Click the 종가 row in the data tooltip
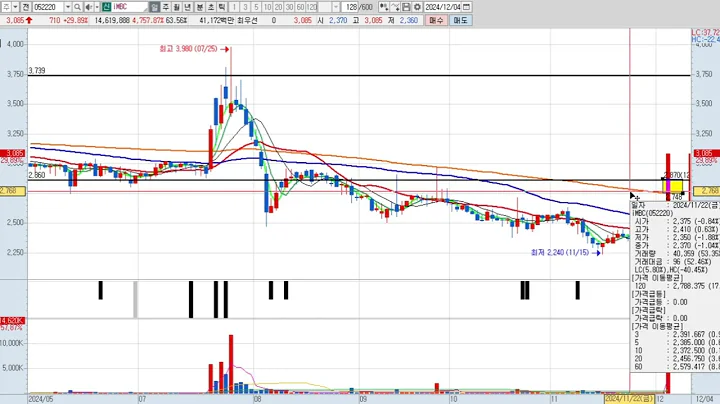 pos(675,246)
